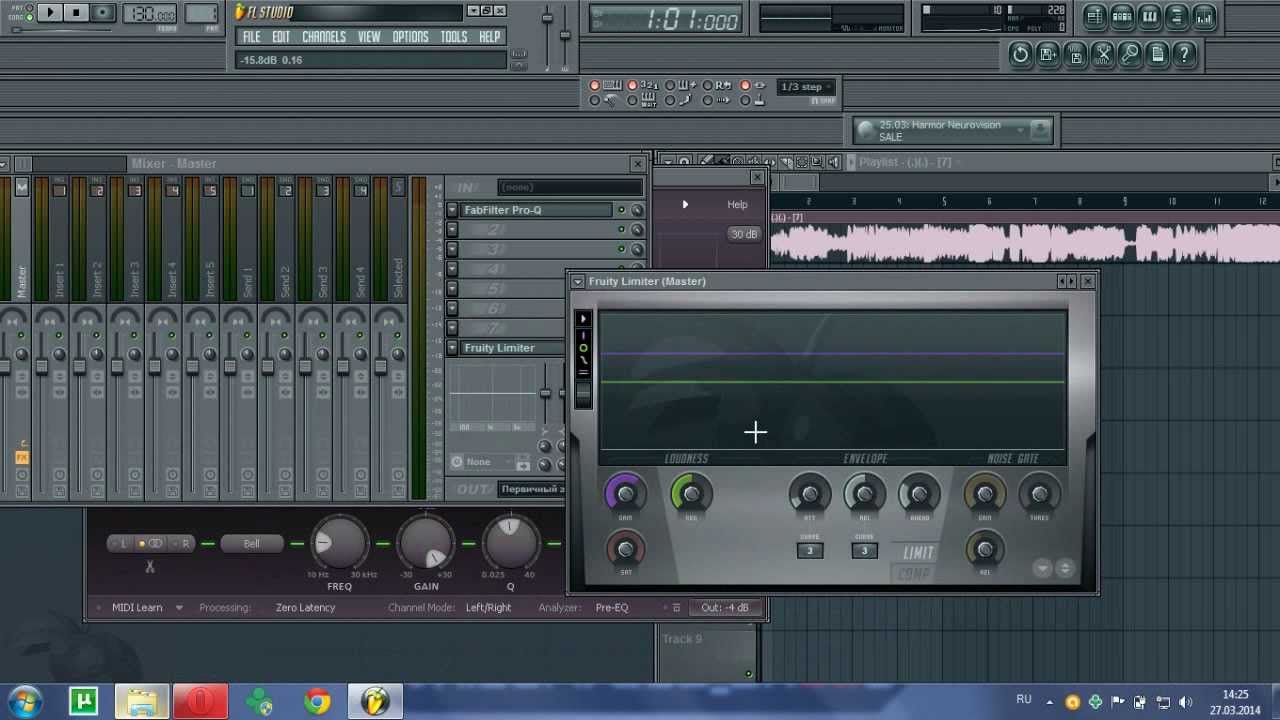This screenshot has height=720, width=1280.
Task: Open the mixer OUT output dropdown
Action: pyautogui.click(x=532, y=489)
